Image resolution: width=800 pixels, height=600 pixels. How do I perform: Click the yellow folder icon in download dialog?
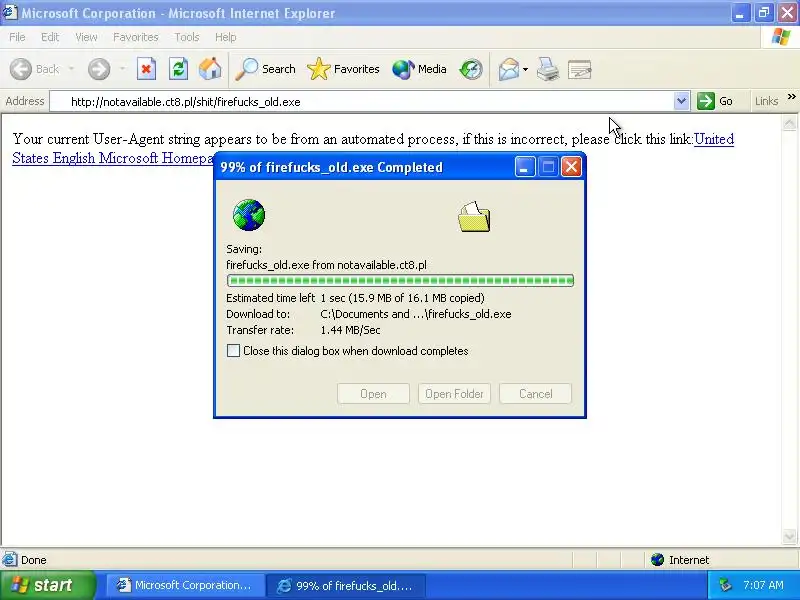point(474,217)
